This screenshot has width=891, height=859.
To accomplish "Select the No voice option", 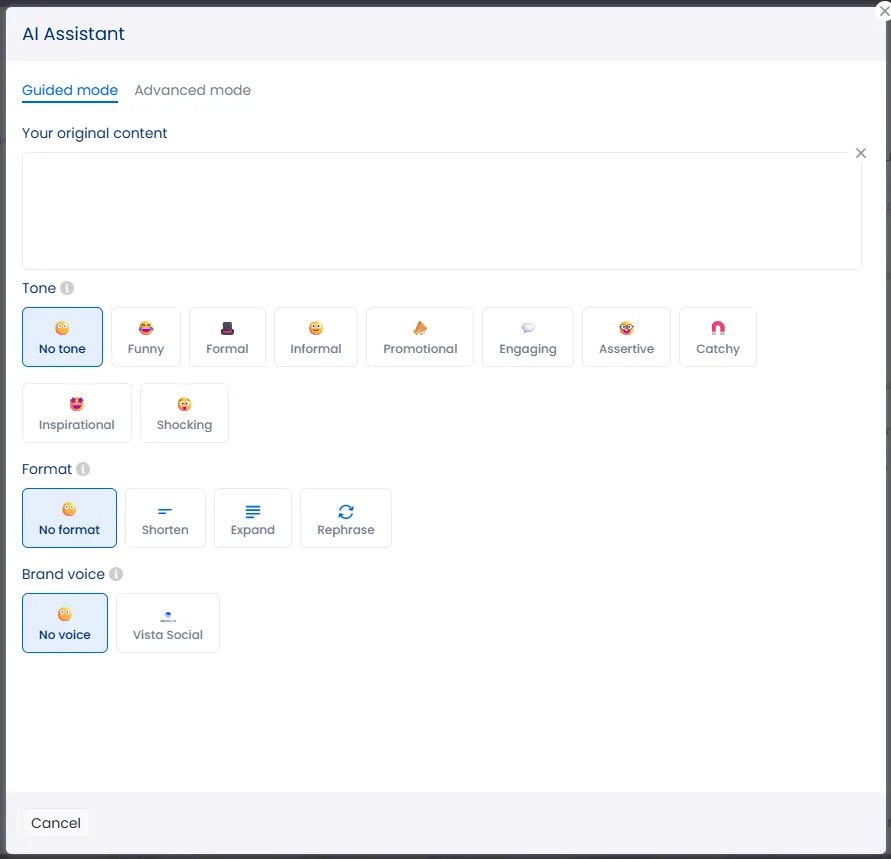I will [x=65, y=623].
